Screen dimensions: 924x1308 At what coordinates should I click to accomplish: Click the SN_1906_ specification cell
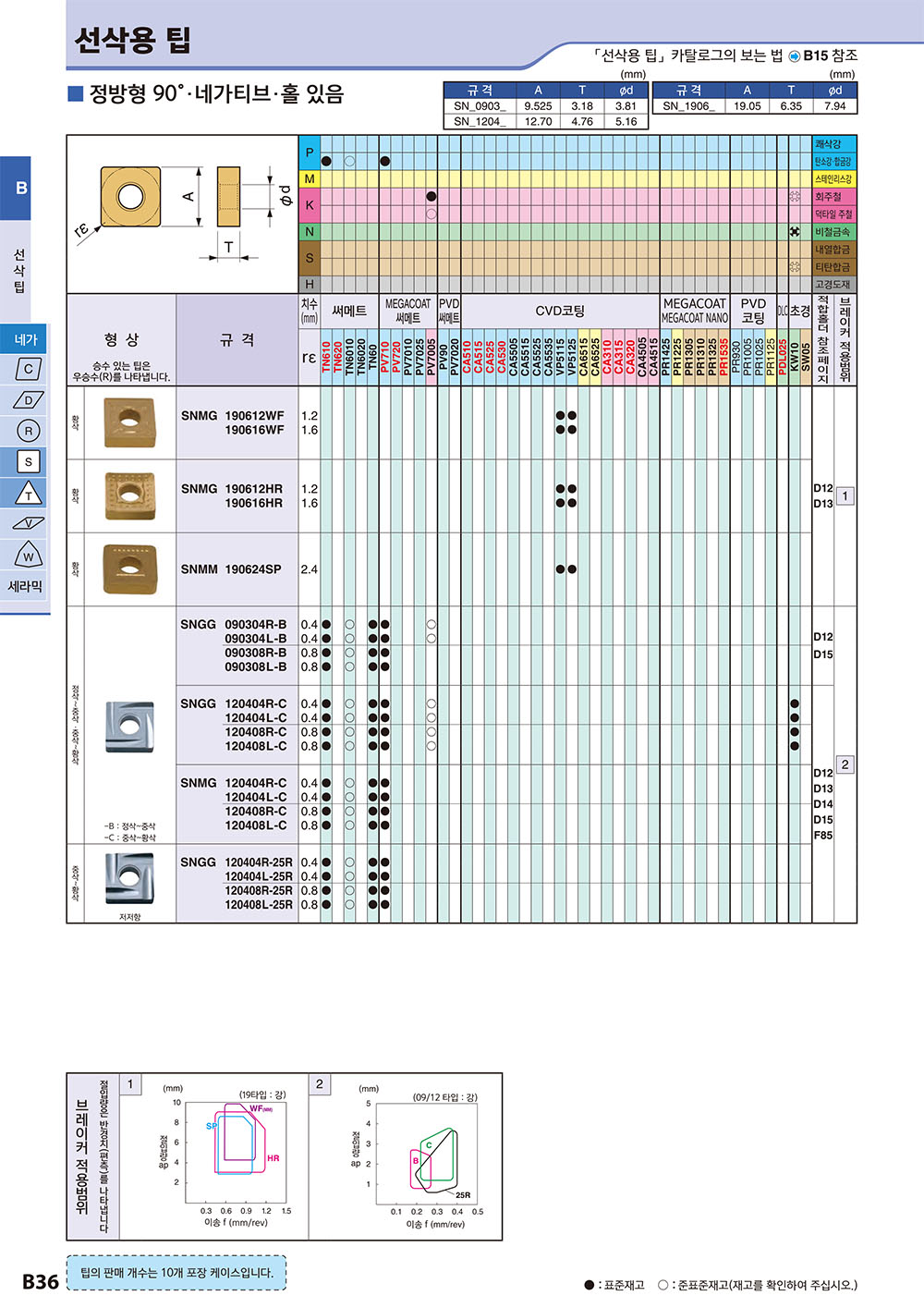[688, 105]
